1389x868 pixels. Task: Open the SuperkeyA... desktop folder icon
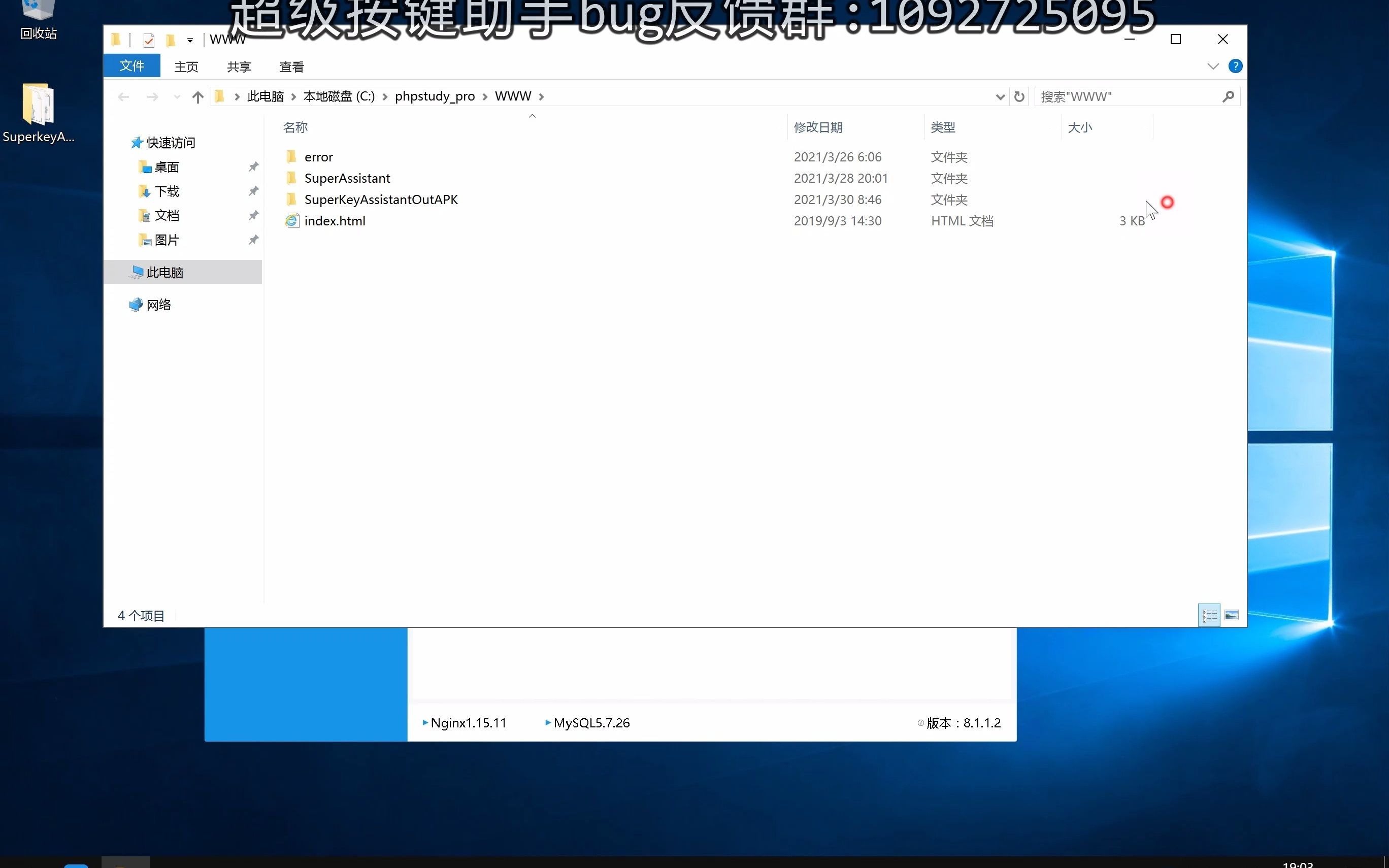pos(38,113)
